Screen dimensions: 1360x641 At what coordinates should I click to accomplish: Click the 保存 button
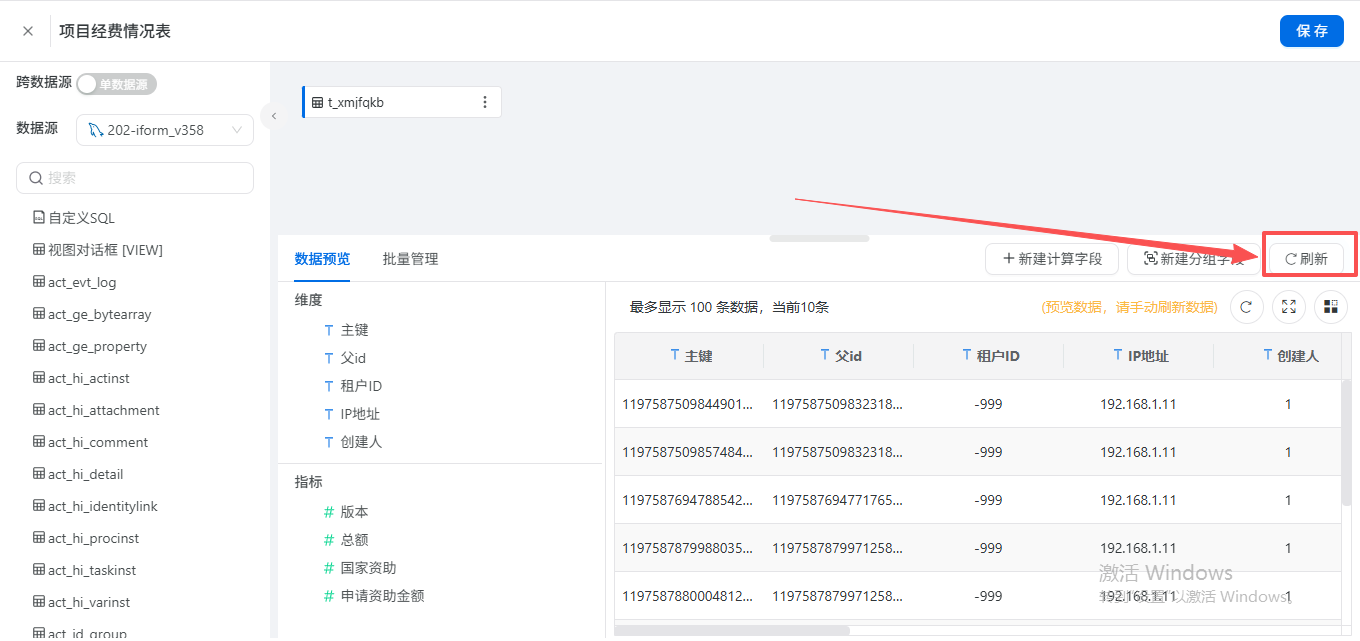1312,31
